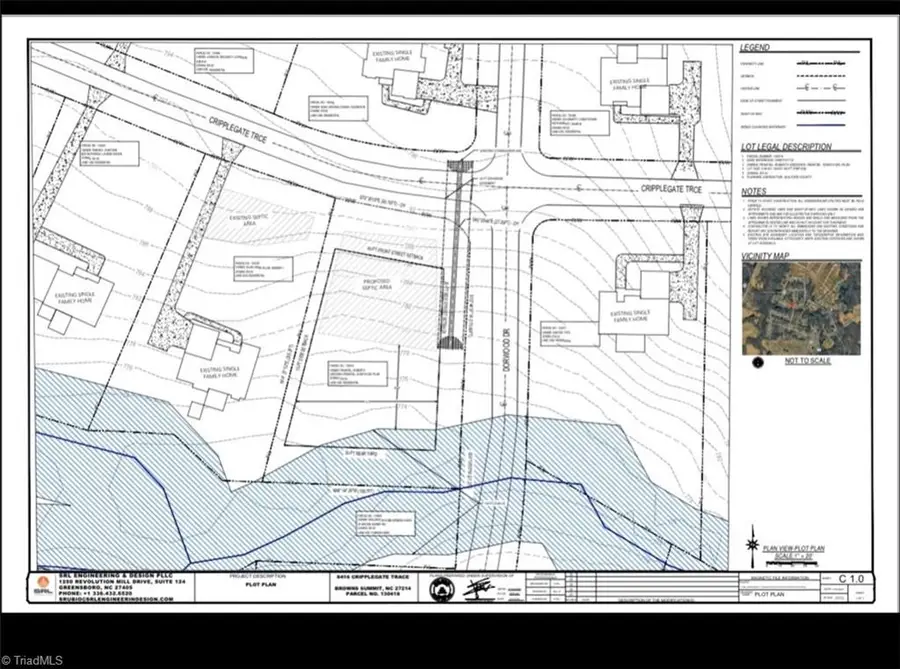Click the hatched crosswalk at driveway top
The width and height of the screenshot is (900, 669).
tap(459, 165)
